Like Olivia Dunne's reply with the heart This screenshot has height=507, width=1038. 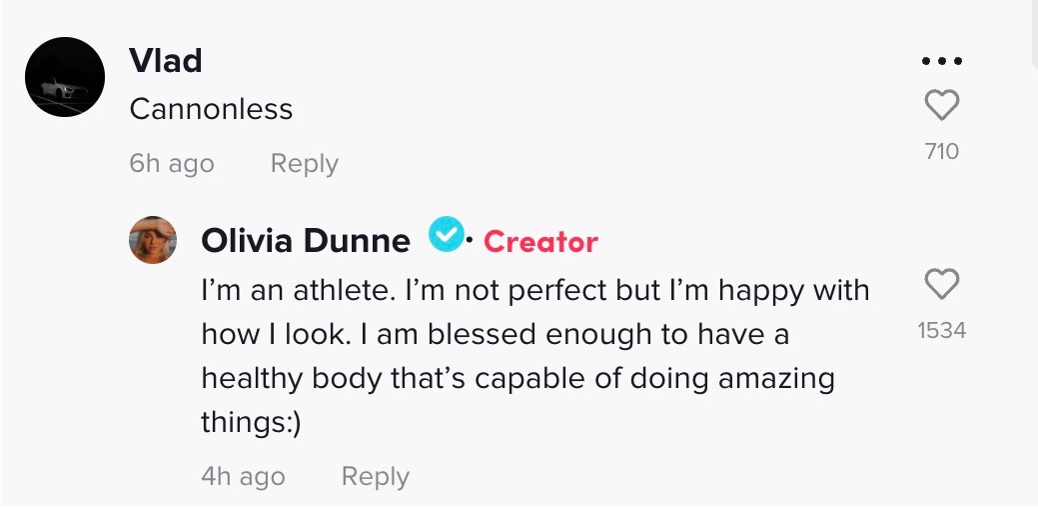(941, 285)
